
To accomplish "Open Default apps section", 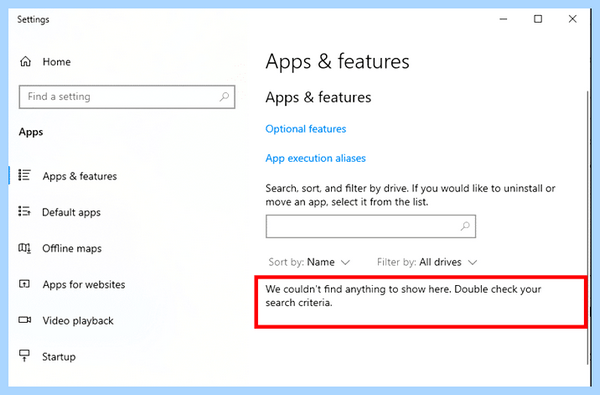I will tap(71, 212).
